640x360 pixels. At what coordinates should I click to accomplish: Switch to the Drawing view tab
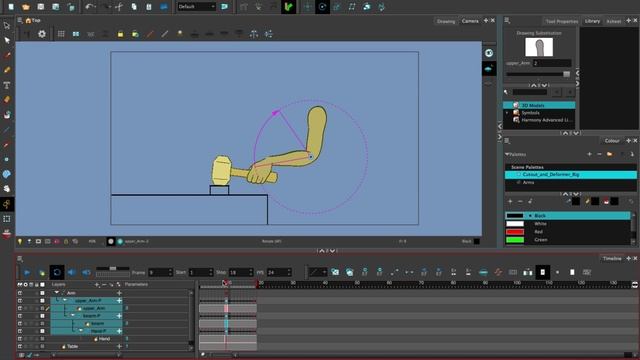446,21
